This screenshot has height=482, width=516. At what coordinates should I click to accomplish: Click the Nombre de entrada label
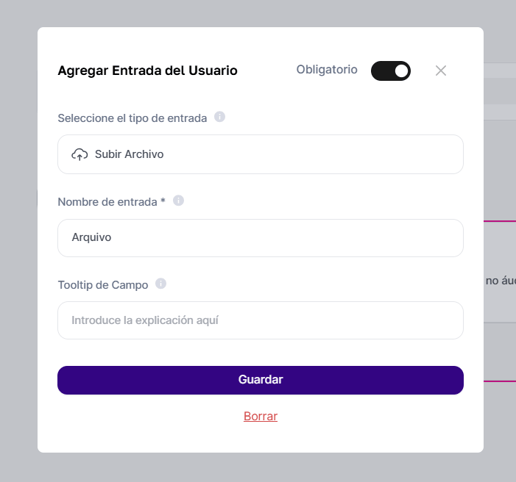pos(107,202)
